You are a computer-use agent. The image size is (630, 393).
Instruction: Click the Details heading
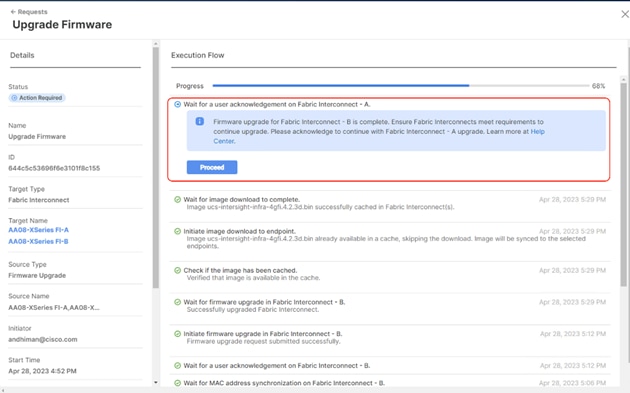[22, 55]
